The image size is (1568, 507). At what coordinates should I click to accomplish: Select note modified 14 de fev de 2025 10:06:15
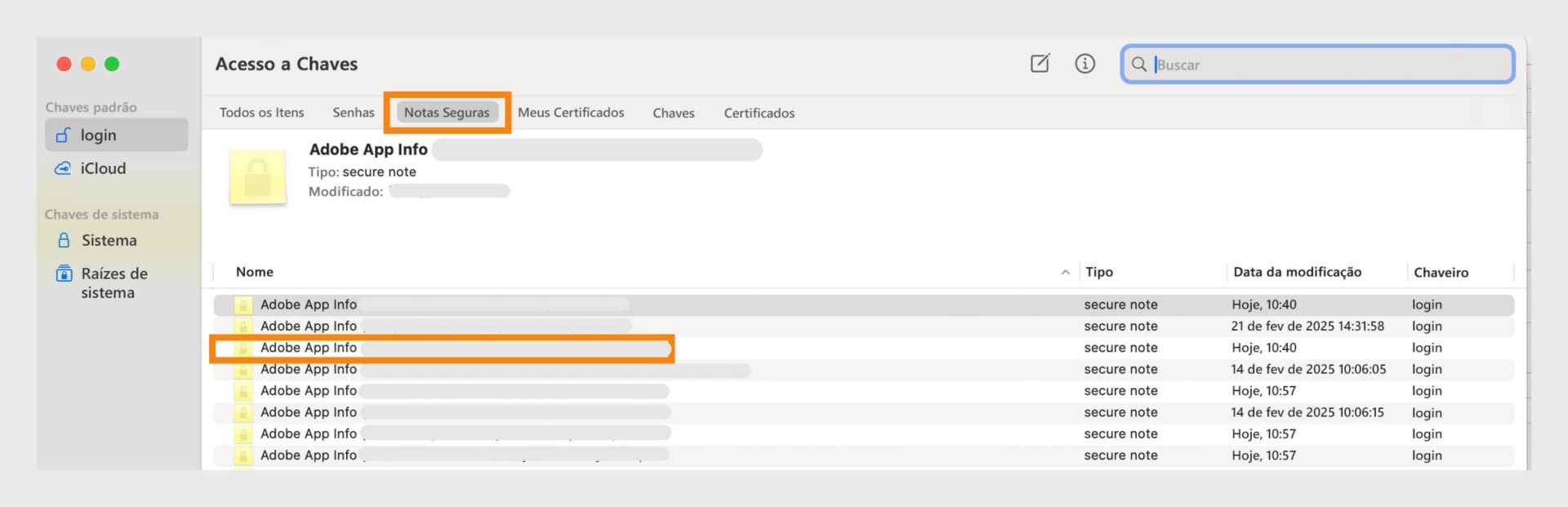[864, 412]
